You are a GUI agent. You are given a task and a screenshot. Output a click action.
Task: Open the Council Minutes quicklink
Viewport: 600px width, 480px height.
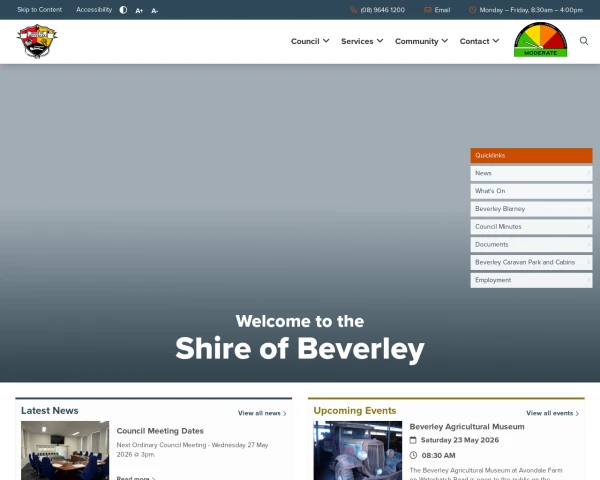(x=531, y=227)
